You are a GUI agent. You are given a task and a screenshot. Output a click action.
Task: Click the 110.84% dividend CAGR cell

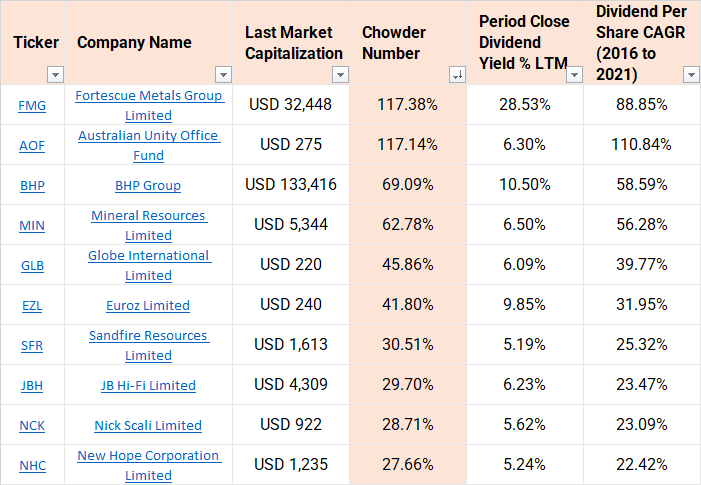pos(640,145)
